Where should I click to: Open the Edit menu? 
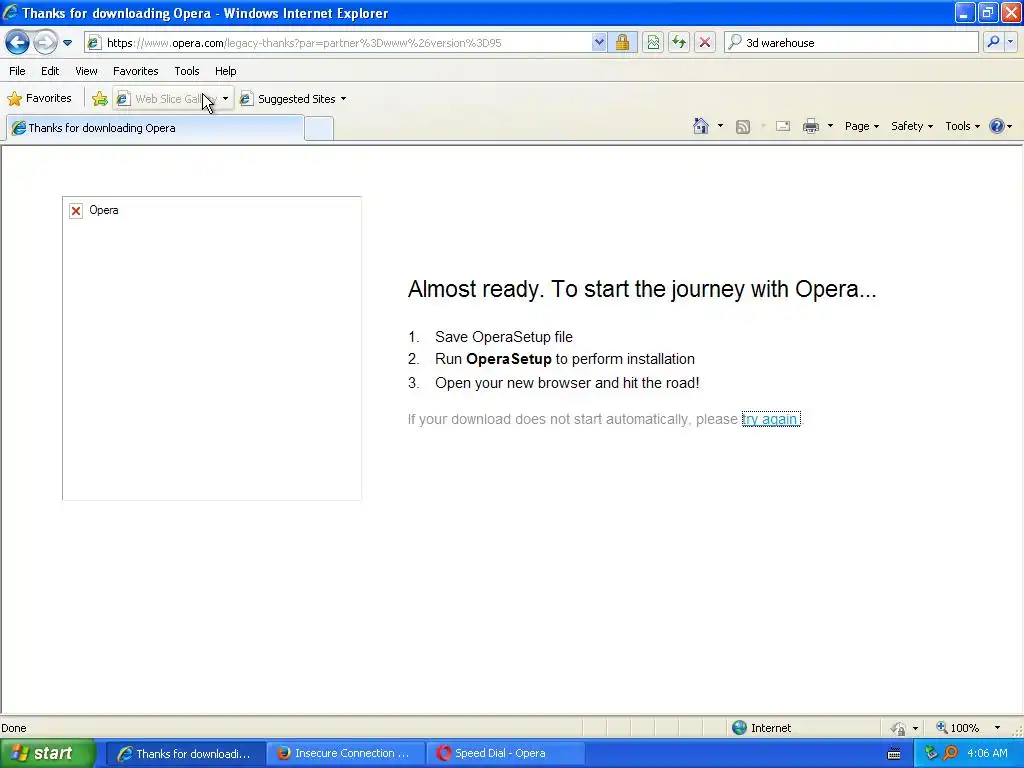click(50, 71)
